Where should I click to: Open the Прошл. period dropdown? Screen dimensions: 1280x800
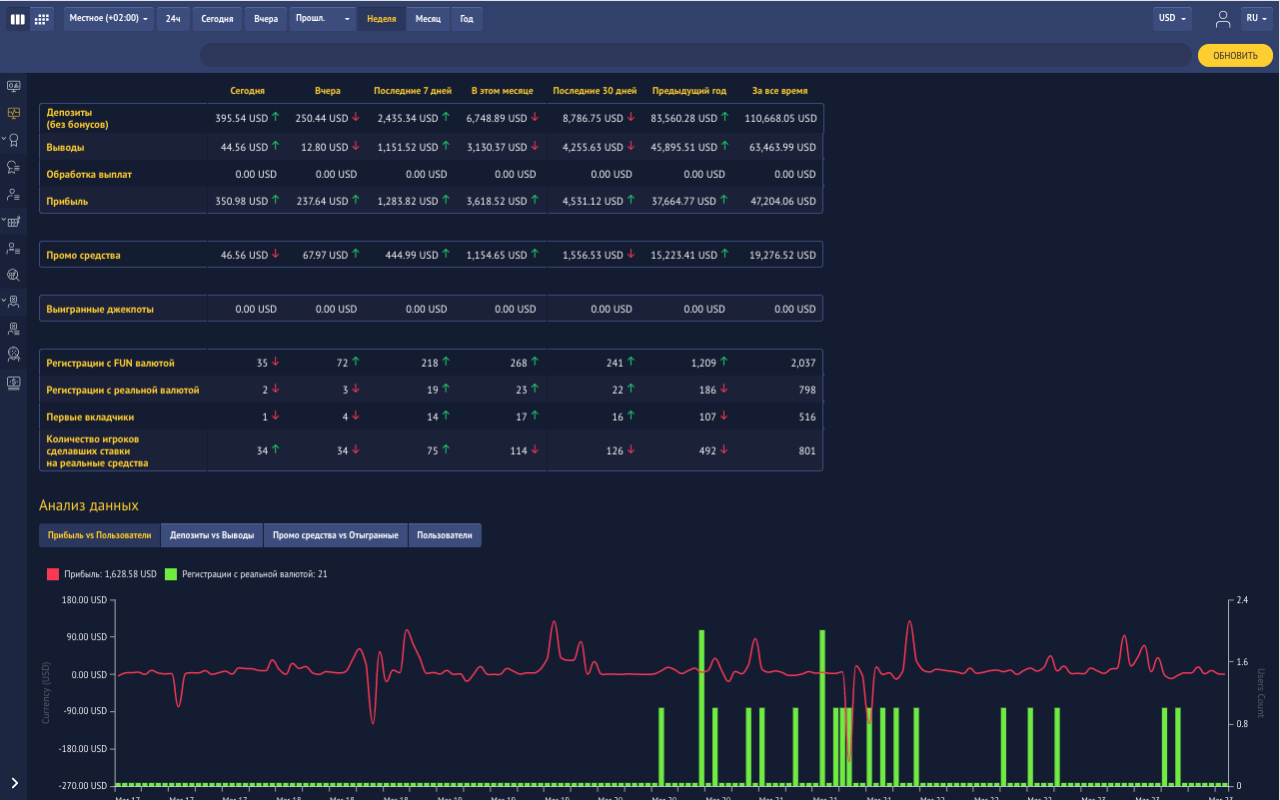point(322,19)
